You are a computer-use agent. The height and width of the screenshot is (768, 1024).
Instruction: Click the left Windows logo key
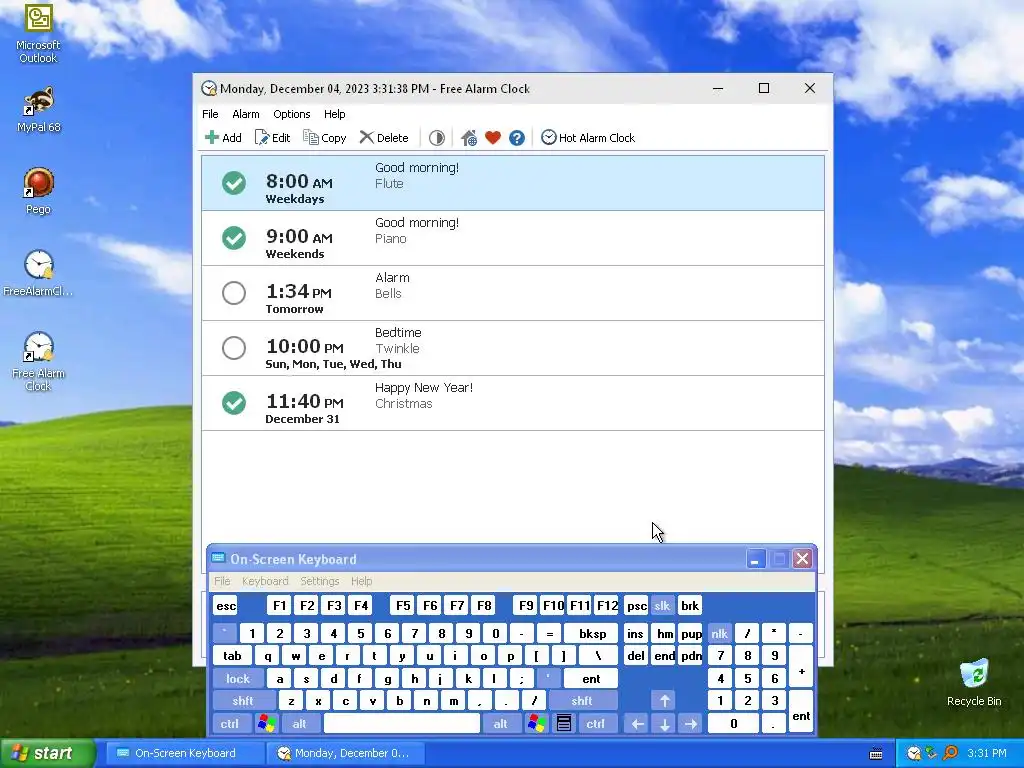point(266,724)
